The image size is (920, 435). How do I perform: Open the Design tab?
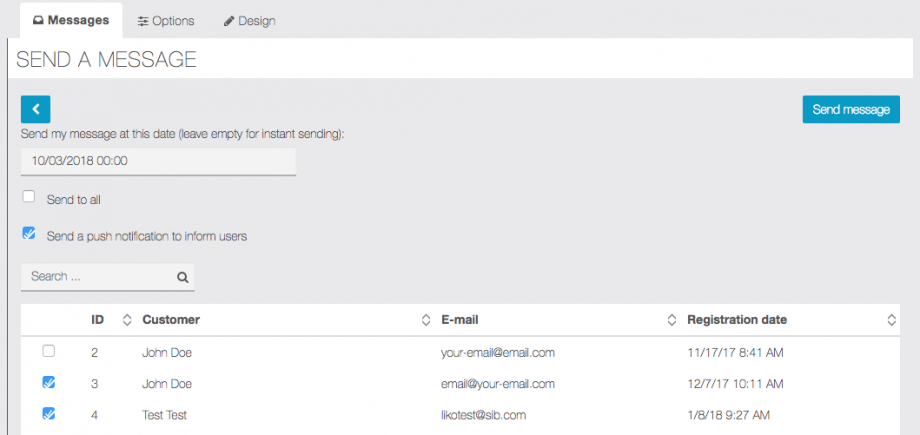pos(249,21)
